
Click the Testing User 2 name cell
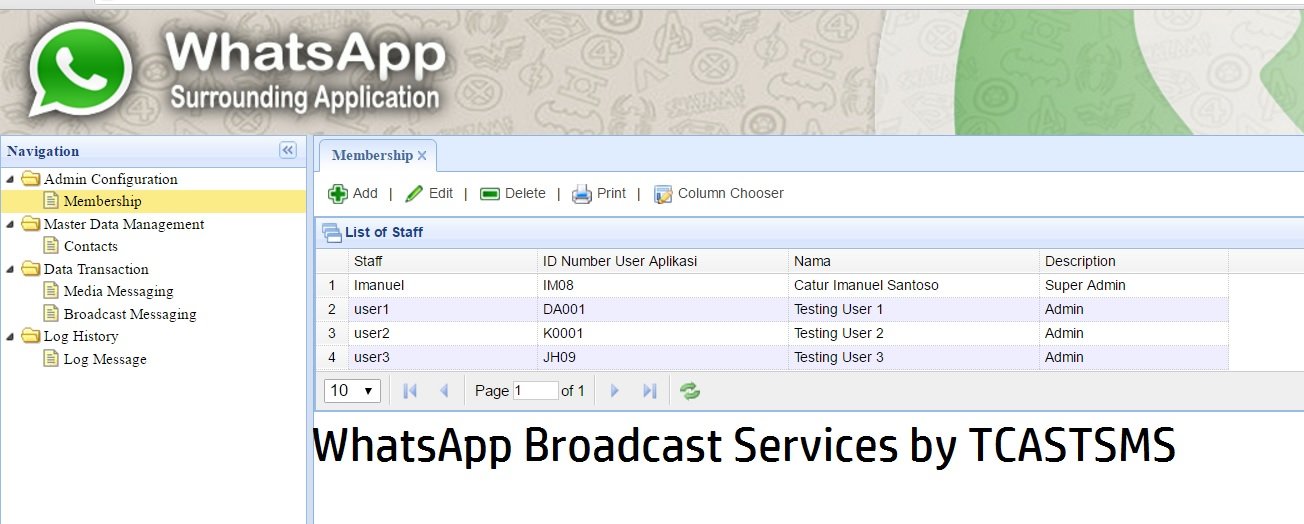click(x=914, y=333)
